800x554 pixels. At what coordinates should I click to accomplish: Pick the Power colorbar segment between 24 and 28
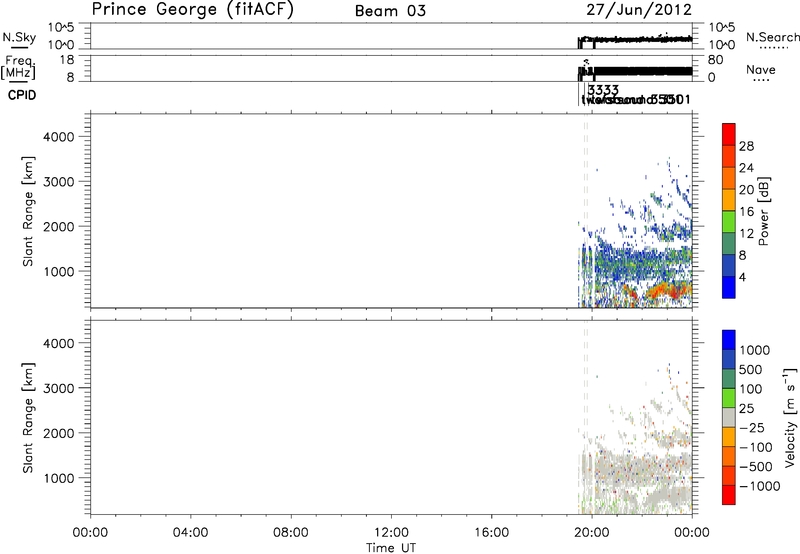[x=729, y=157]
